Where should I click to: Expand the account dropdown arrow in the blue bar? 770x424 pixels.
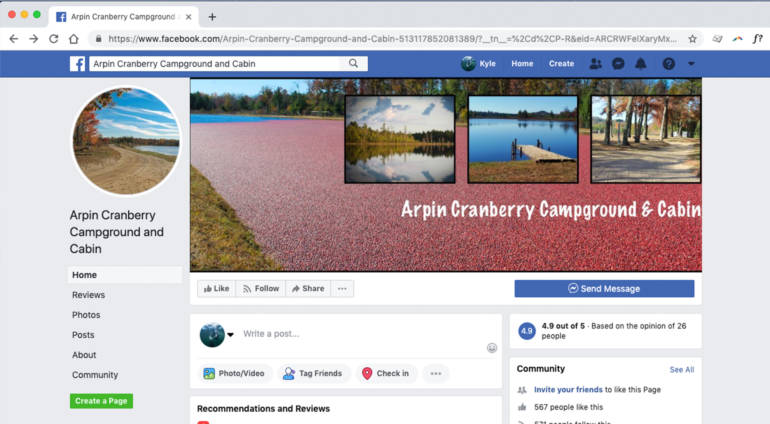691,63
